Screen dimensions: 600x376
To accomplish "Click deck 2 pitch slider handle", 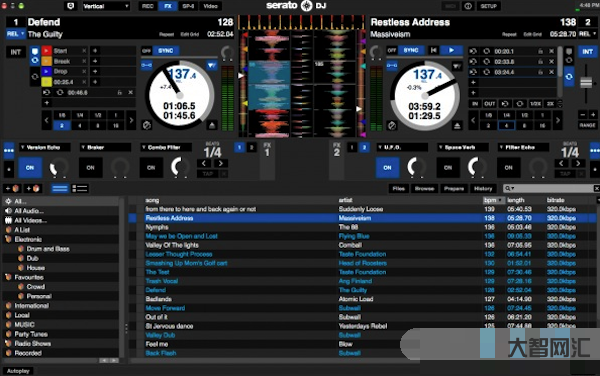I will coord(586,82).
